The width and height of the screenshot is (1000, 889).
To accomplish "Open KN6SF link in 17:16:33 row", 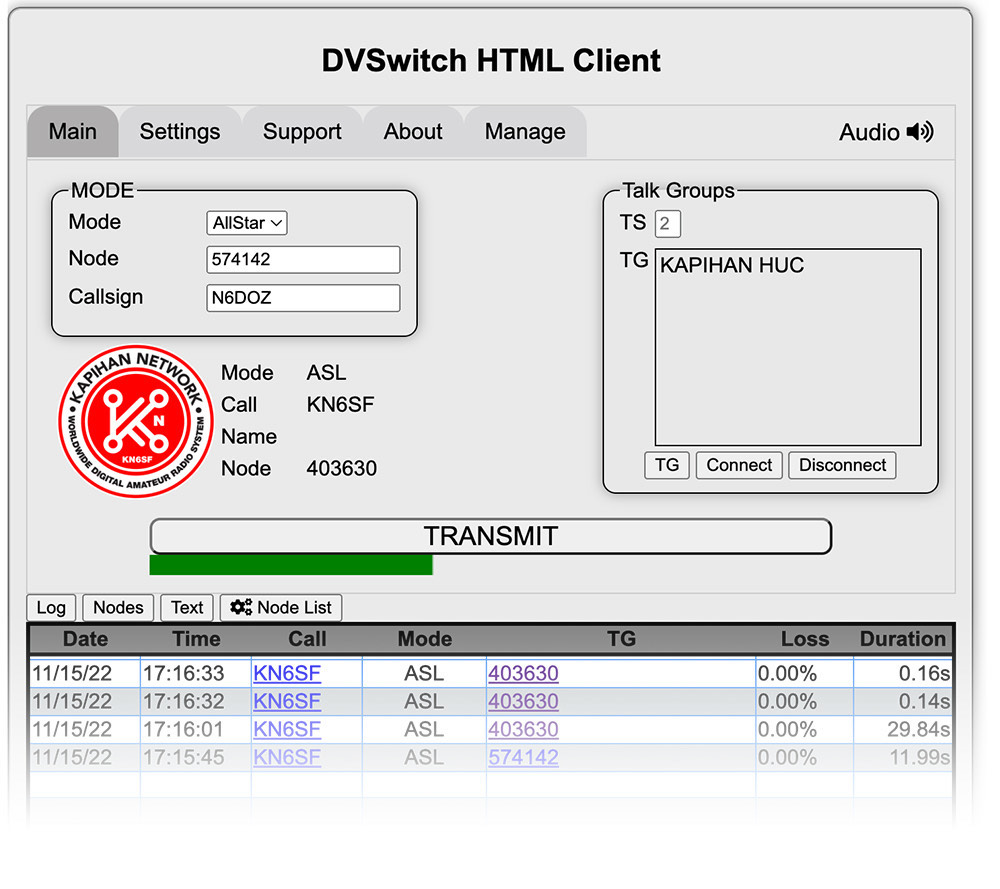I will tap(287, 673).
